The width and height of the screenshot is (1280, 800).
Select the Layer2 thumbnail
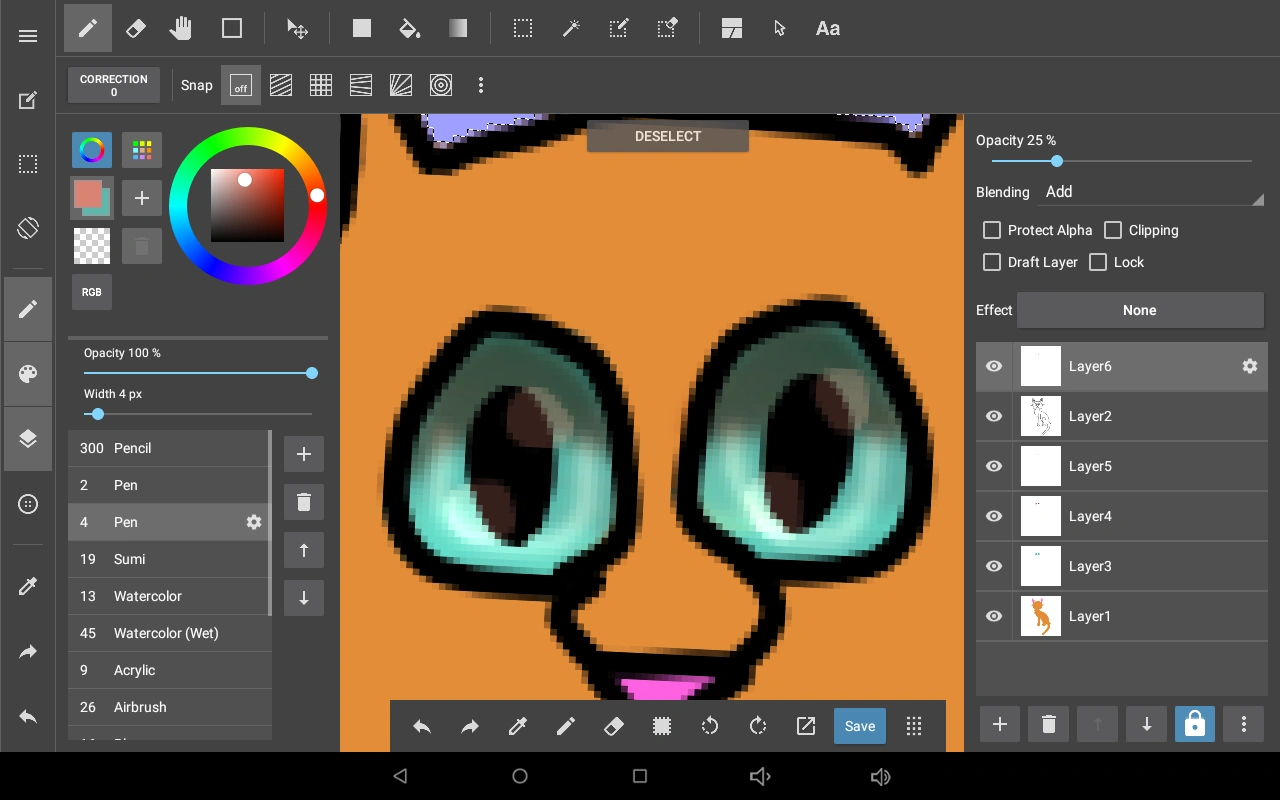[x=1040, y=416]
